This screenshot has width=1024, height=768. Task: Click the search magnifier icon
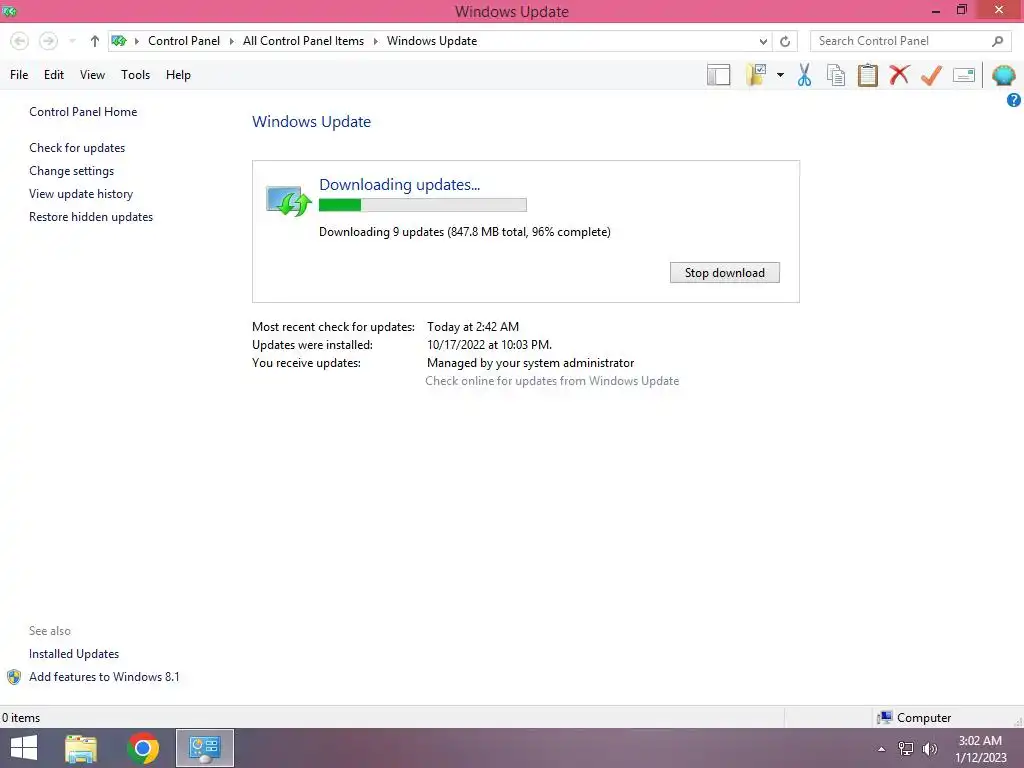pyautogui.click(x=997, y=41)
